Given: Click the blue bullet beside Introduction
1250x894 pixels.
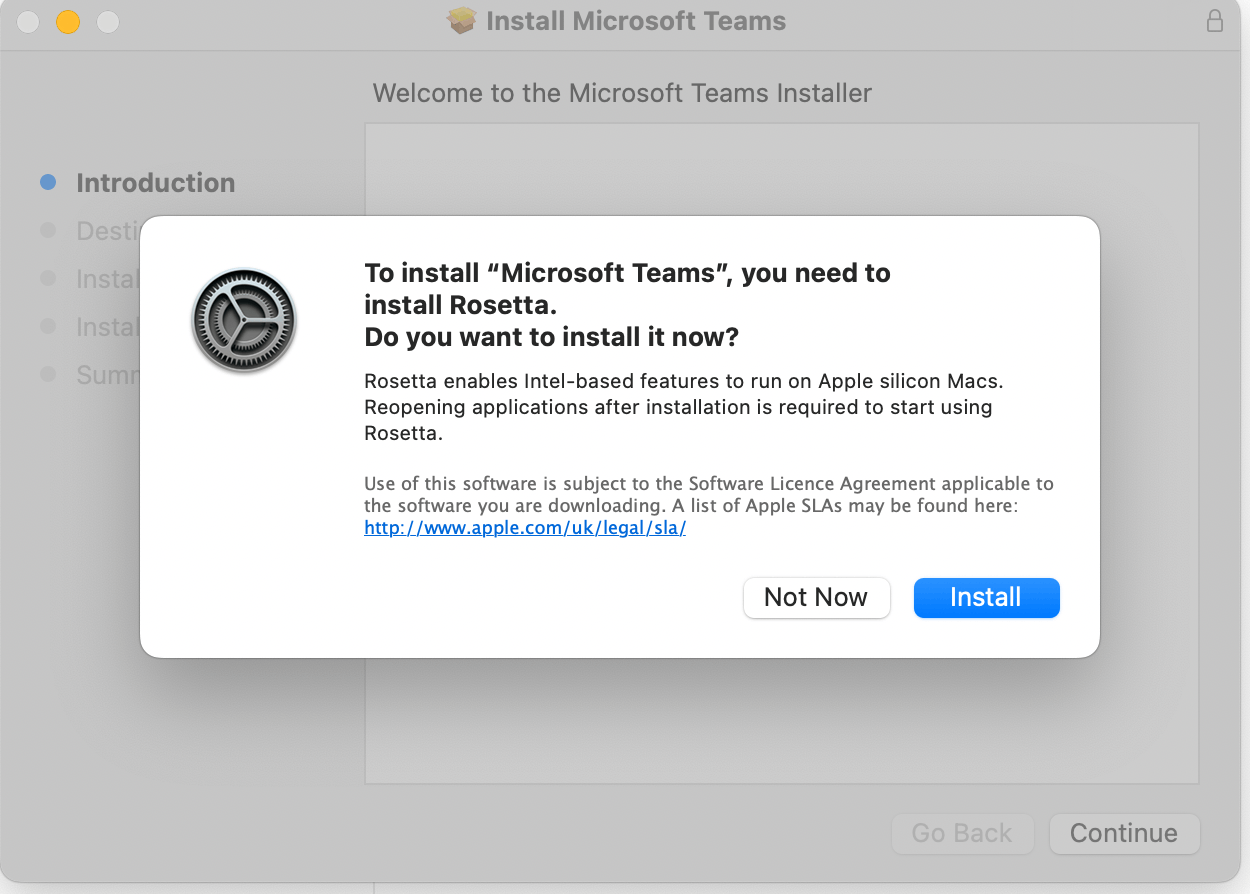Looking at the screenshot, I should click(x=48, y=182).
